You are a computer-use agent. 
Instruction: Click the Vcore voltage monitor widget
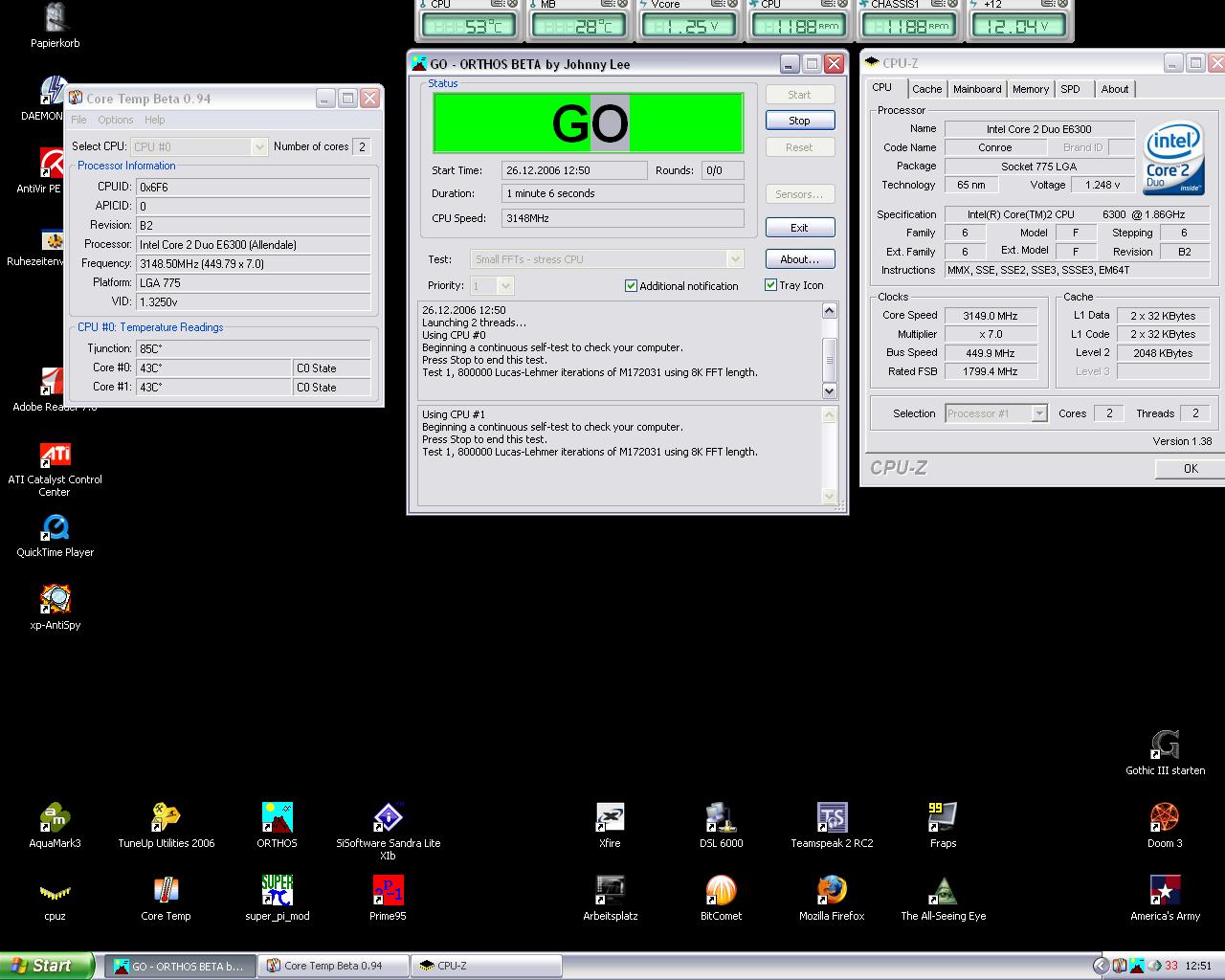point(690,20)
